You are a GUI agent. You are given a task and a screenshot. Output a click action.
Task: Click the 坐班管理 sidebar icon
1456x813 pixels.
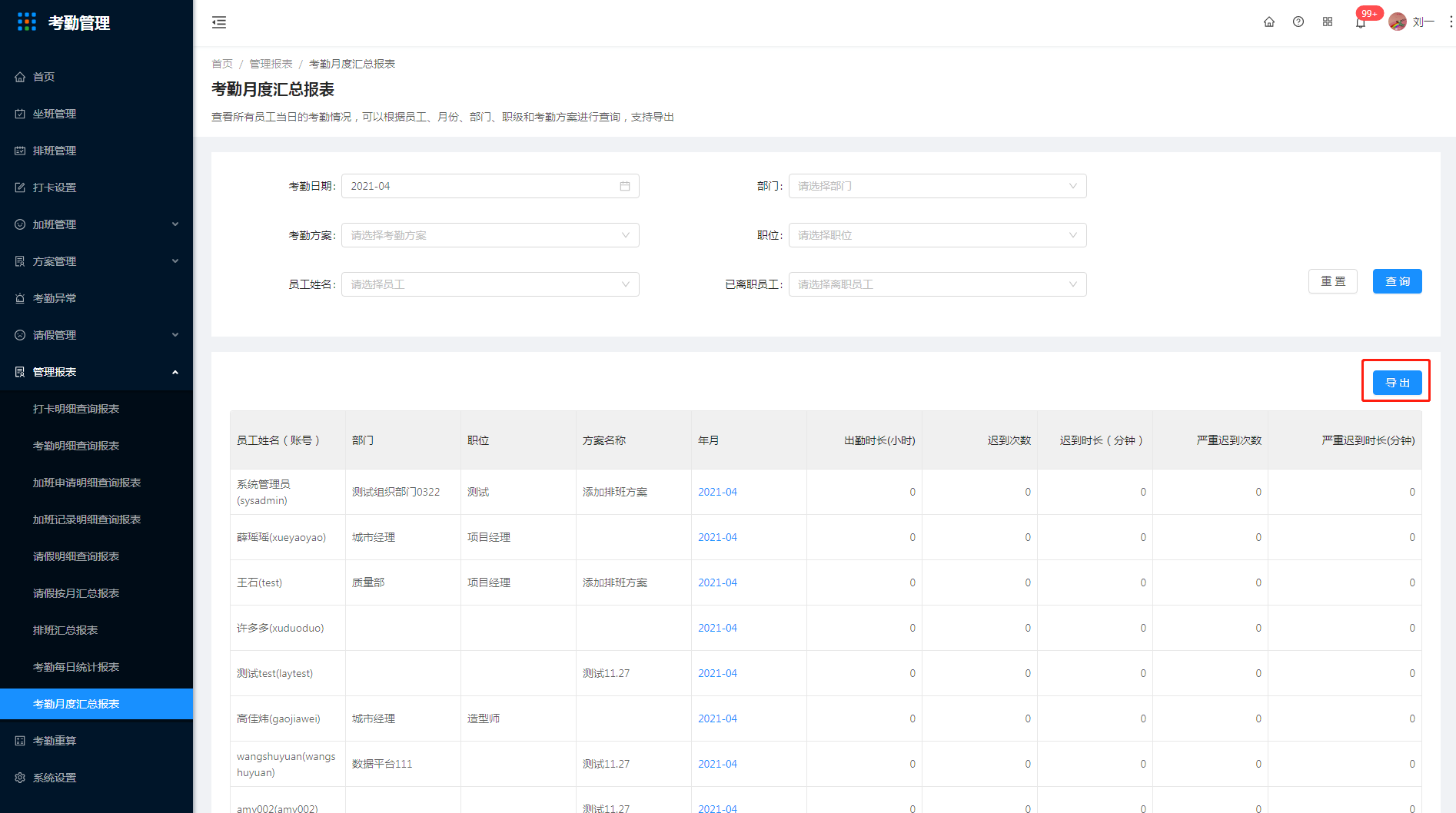tap(20, 114)
